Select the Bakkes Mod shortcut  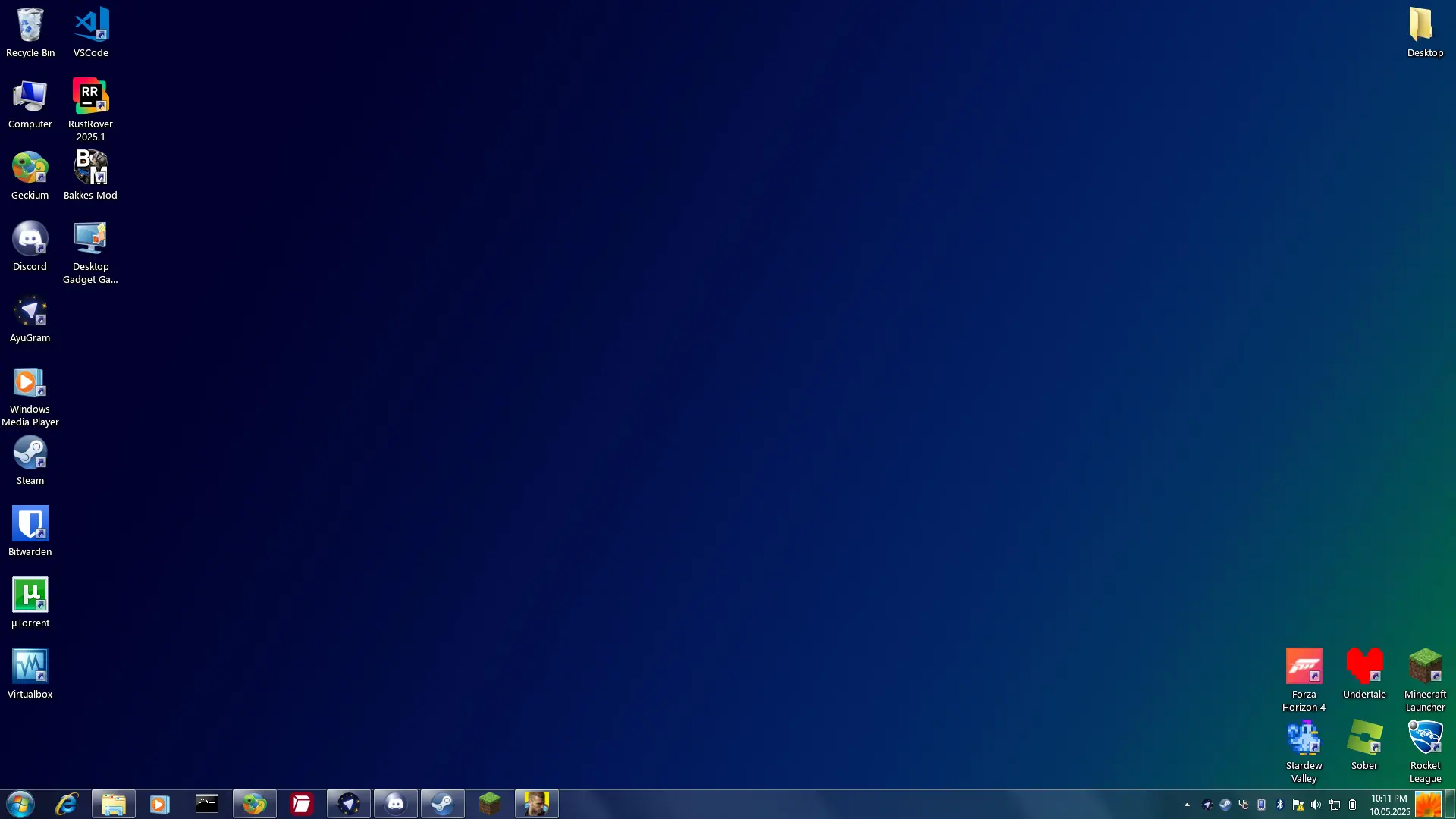[90, 175]
